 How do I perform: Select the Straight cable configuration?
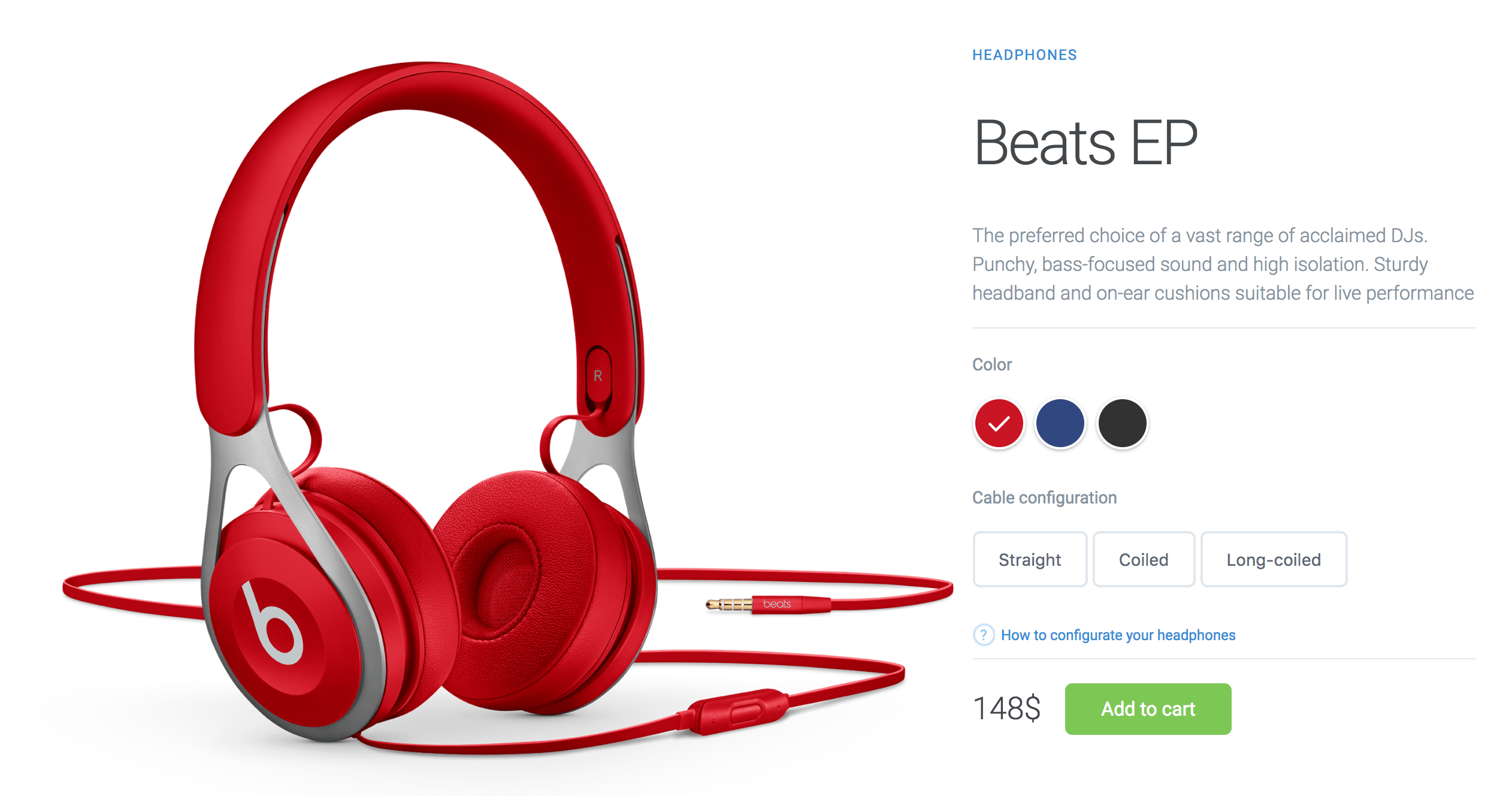[x=1030, y=559]
